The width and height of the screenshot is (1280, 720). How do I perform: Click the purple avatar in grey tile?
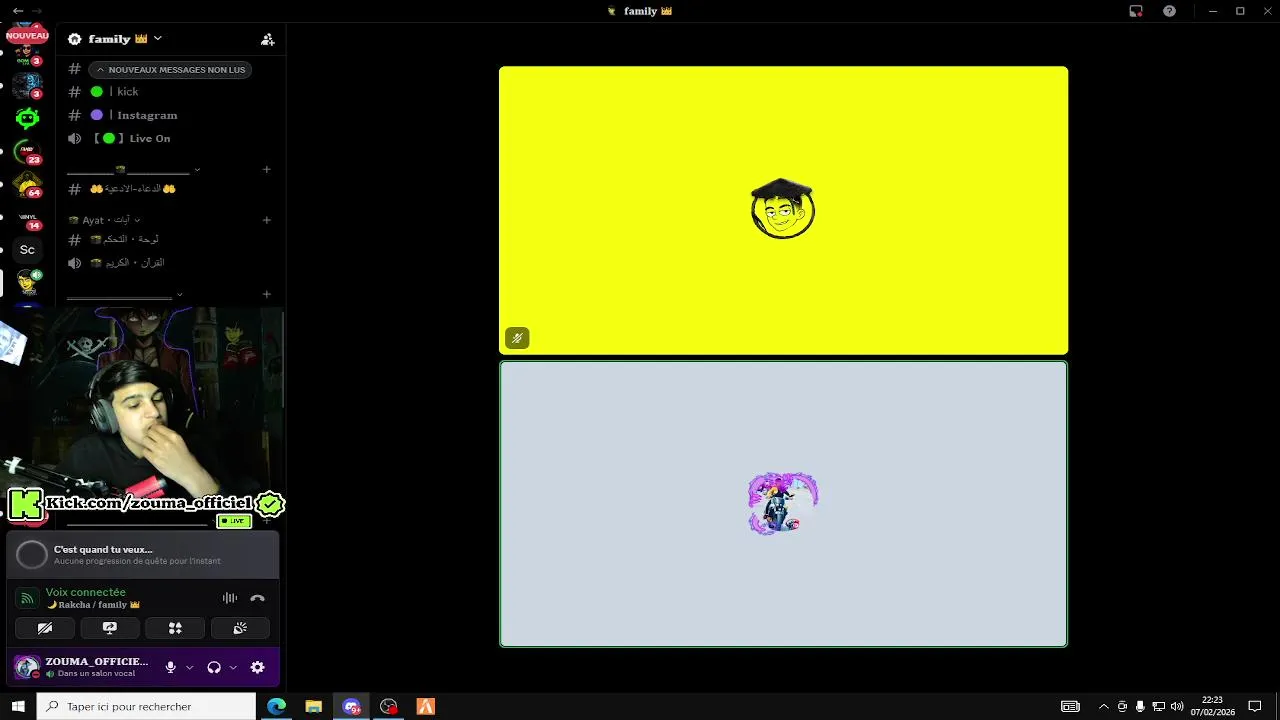coord(783,503)
